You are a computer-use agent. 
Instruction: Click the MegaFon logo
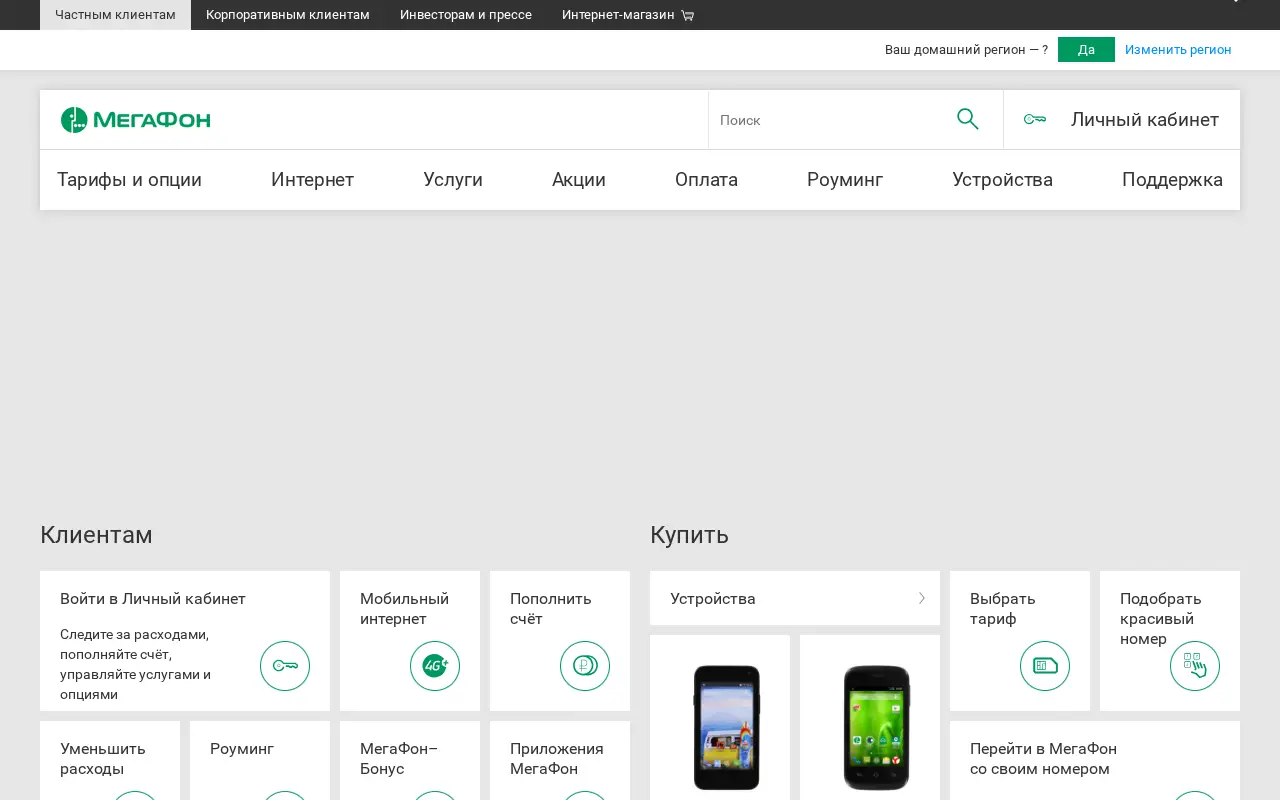[136, 120]
